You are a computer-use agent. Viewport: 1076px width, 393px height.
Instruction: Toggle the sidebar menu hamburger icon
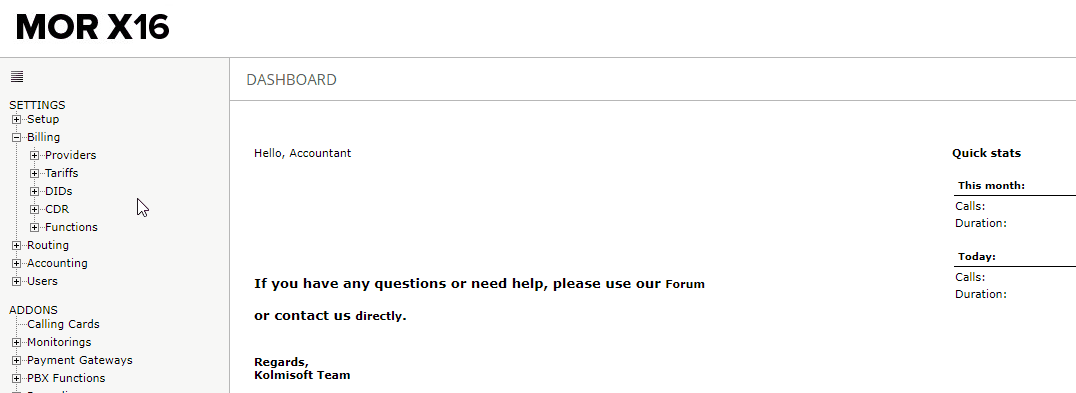[17, 77]
